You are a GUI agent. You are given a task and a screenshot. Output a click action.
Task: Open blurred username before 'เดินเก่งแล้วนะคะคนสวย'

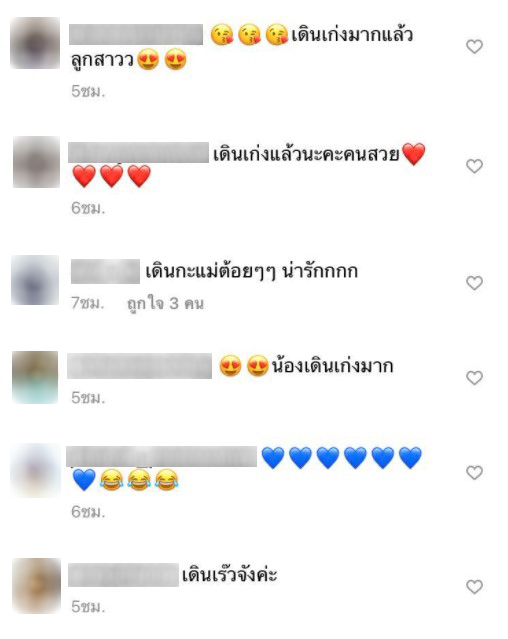(x=139, y=153)
